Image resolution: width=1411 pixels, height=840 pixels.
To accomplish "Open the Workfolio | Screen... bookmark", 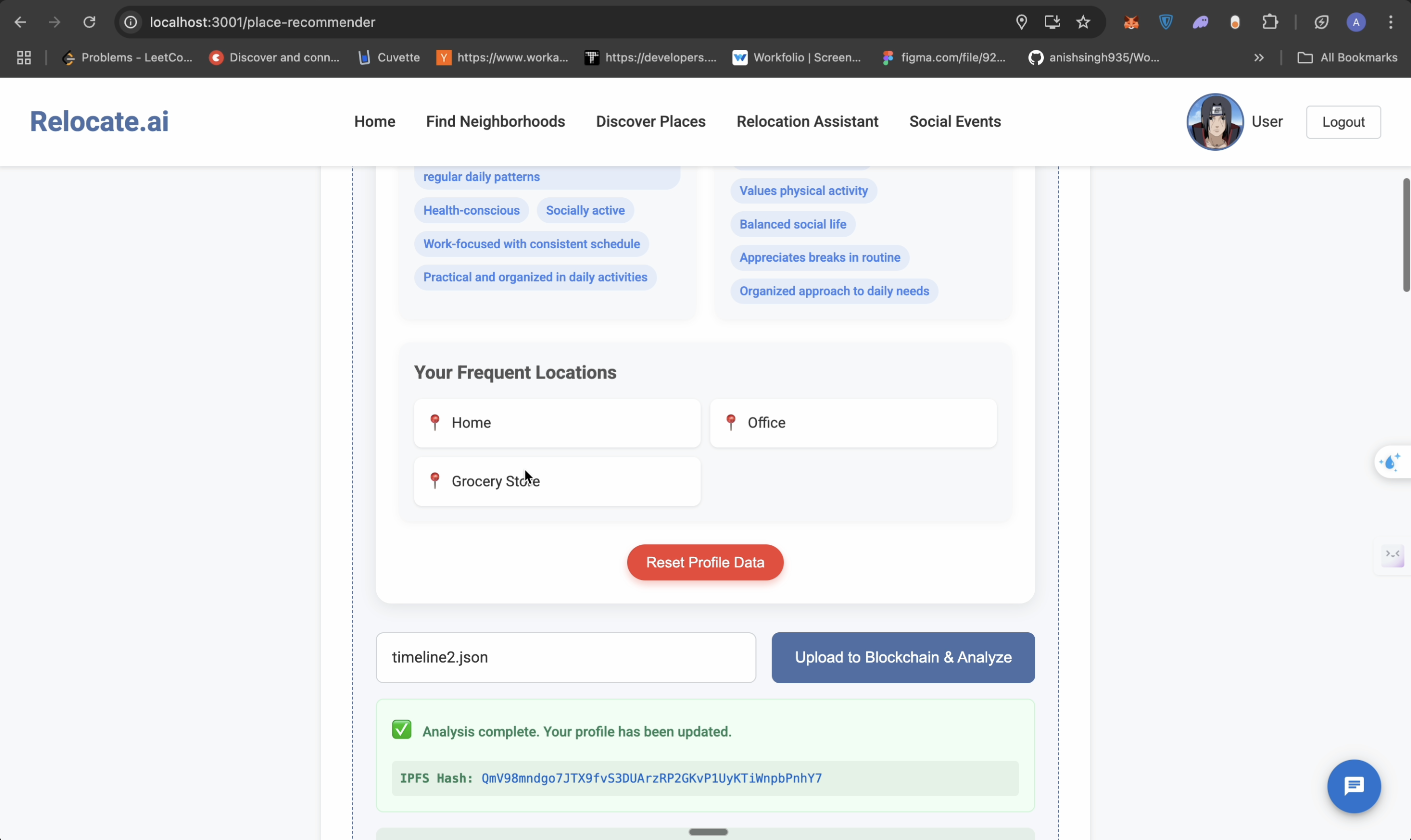I will [x=796, y=58].
